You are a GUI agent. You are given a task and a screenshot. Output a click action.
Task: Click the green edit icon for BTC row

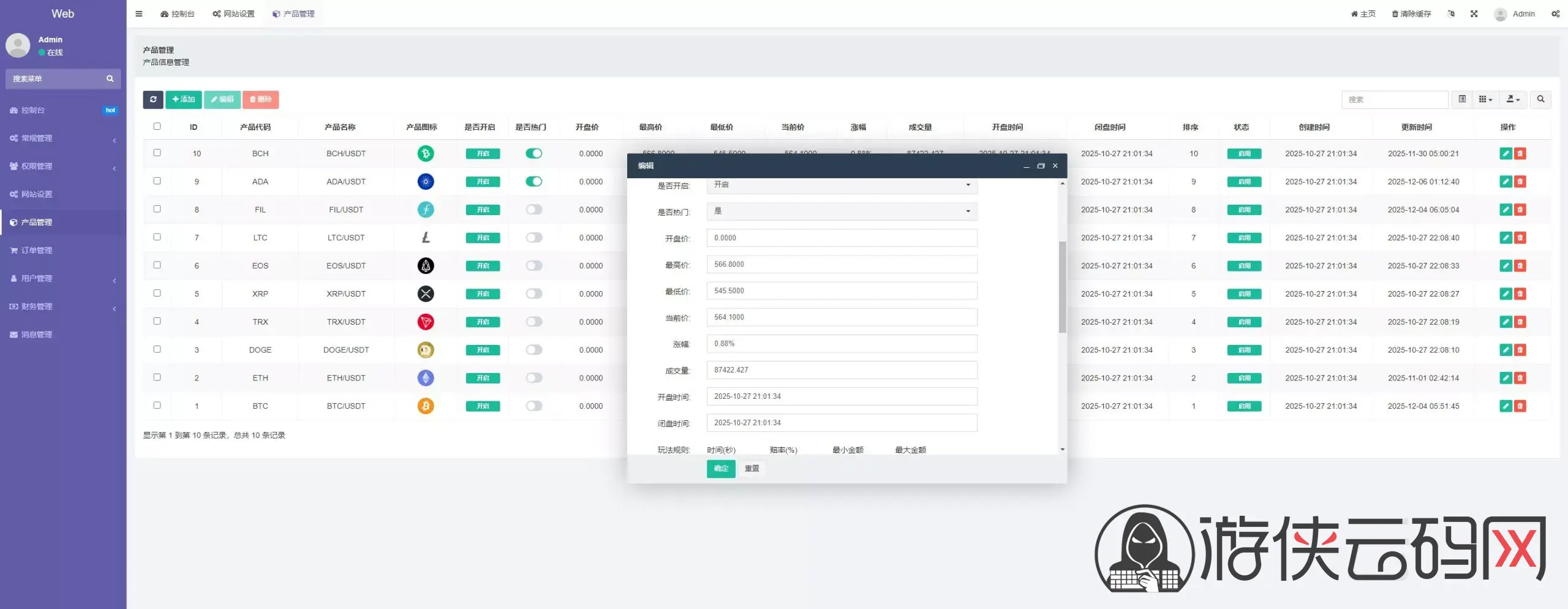coord(1506,406)
